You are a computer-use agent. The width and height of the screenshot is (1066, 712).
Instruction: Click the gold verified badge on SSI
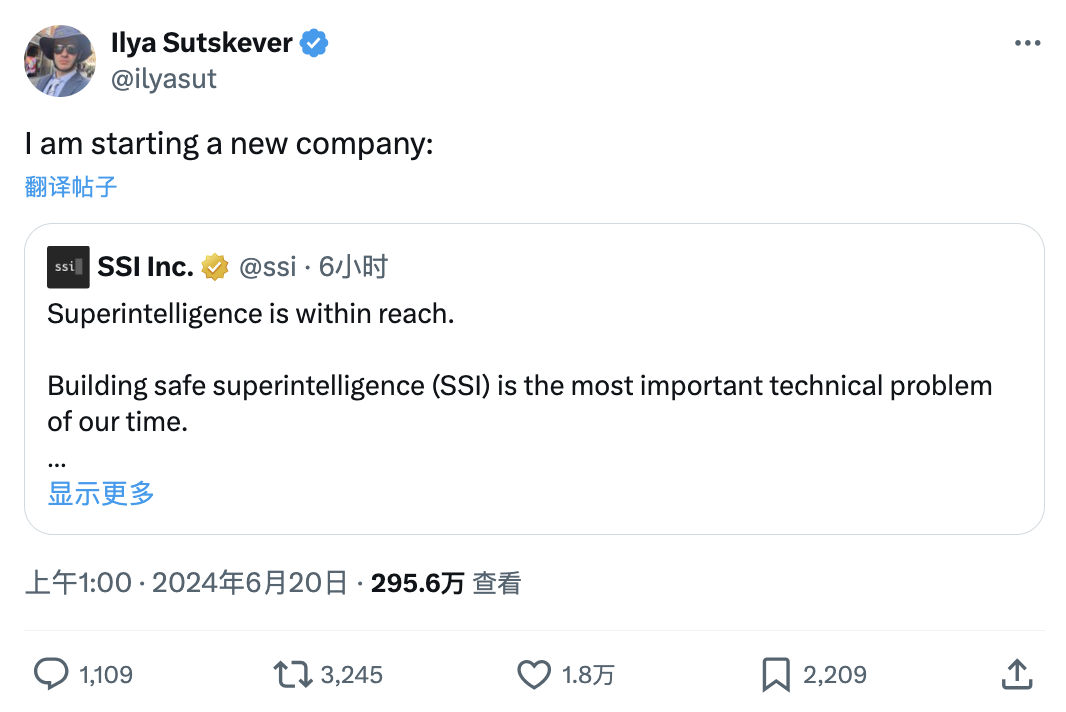[x=215, y=267]
